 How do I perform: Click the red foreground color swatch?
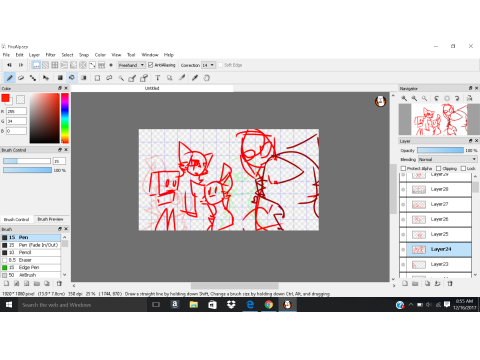click(x=5, y=98)
